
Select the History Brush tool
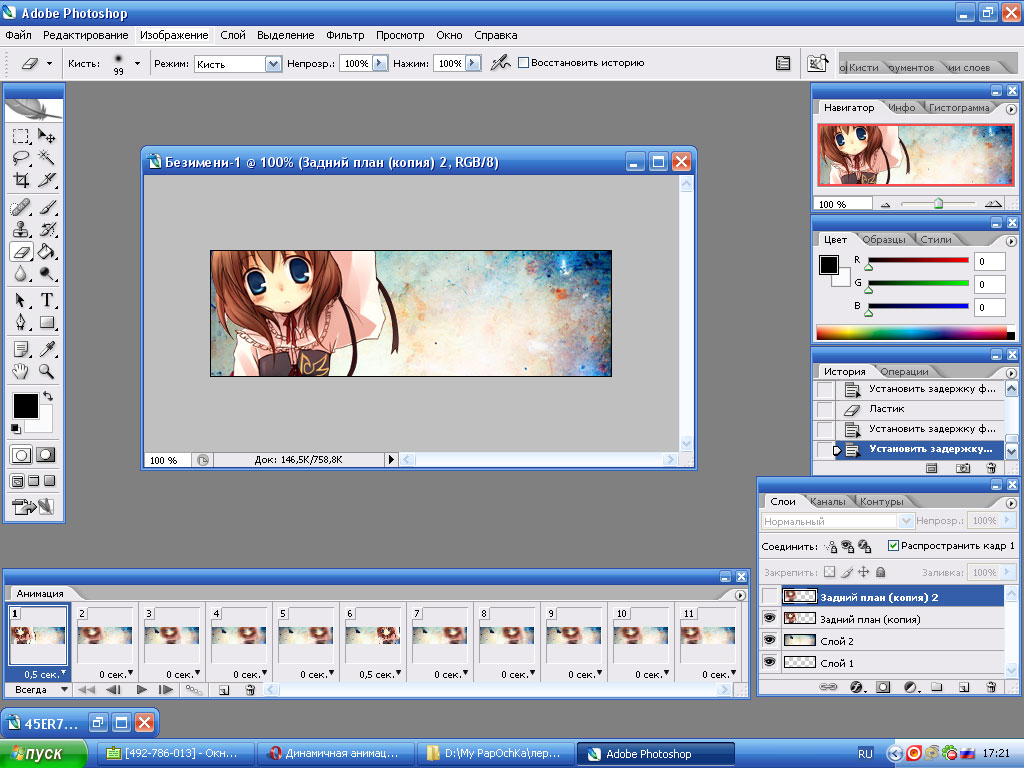click(x=46, y=230)
